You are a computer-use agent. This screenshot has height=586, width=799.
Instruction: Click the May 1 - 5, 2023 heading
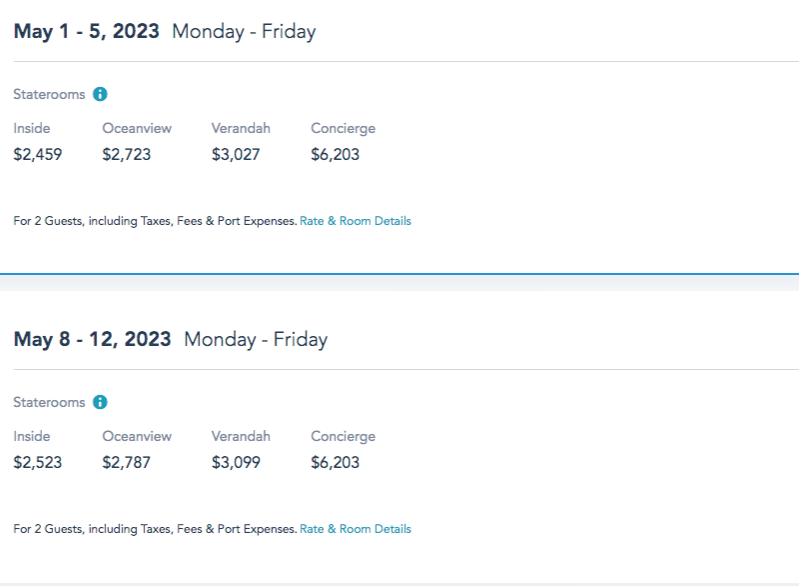click(86, 31)
